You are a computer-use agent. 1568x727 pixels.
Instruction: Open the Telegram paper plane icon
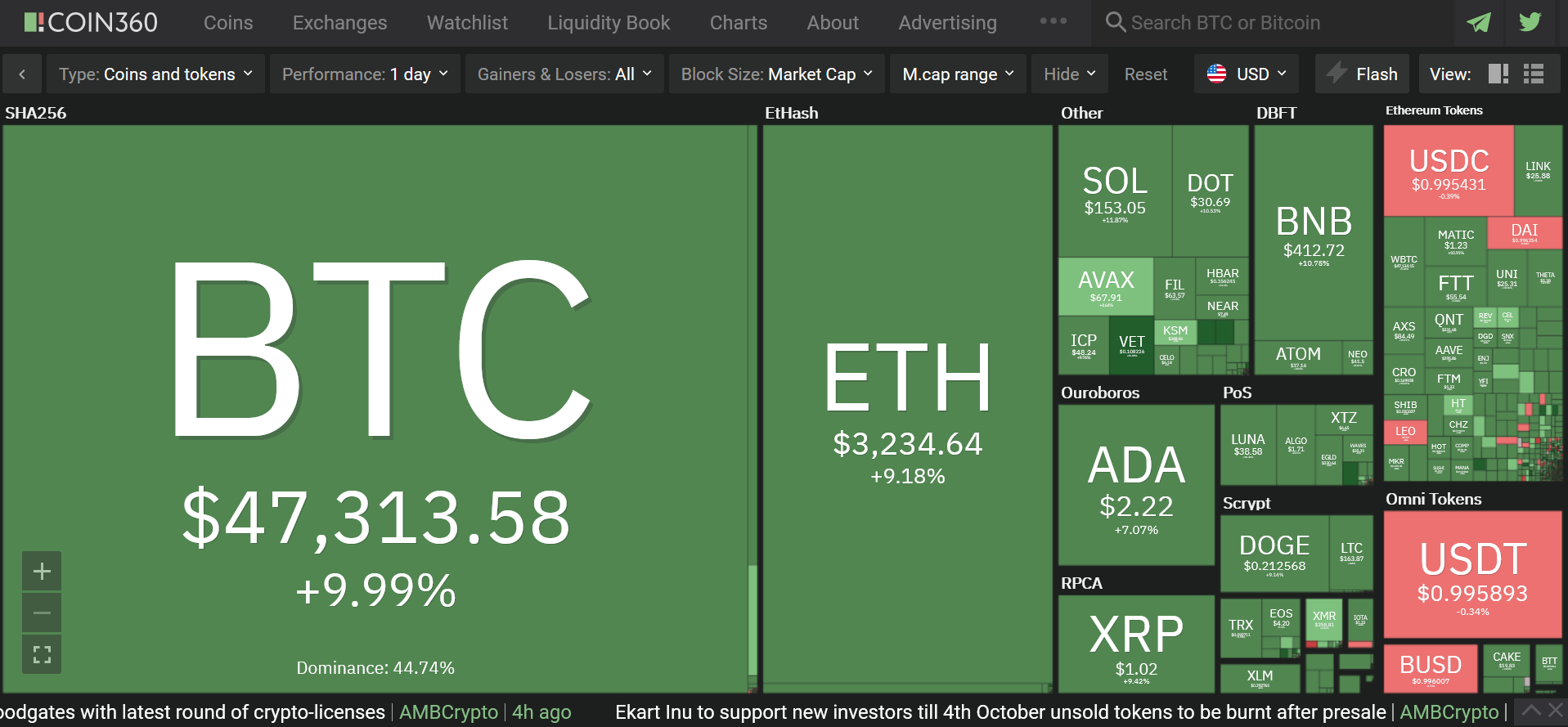coord(1479,23)
